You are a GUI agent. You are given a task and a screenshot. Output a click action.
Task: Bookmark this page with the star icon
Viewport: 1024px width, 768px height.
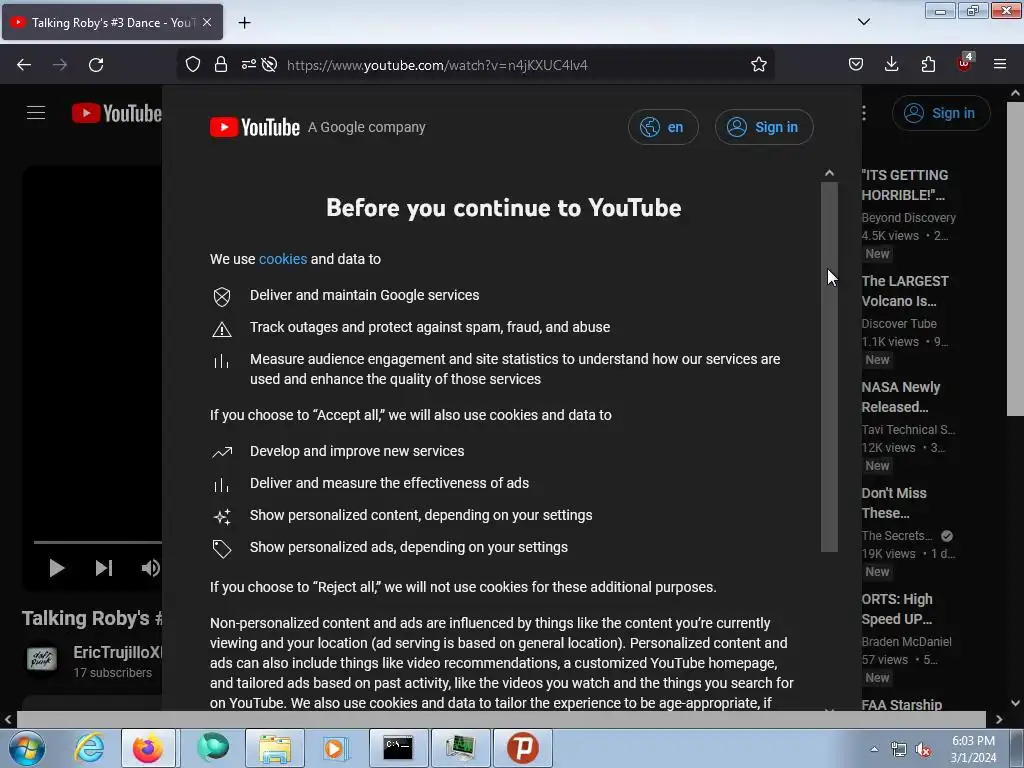758,65
